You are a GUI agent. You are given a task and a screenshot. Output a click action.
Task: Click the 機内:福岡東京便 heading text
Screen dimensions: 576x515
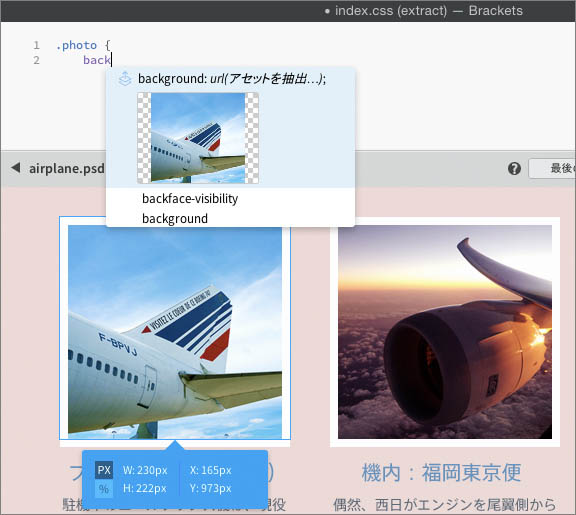click(442, 472)
